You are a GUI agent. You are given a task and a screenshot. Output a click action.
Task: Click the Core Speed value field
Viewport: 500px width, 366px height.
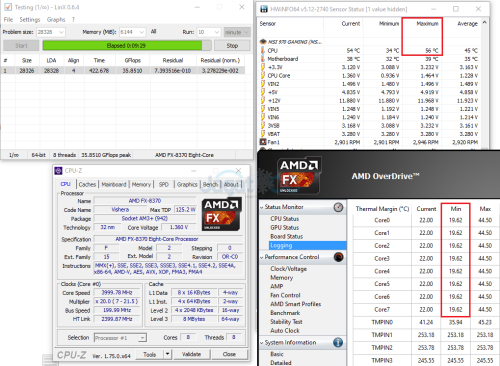coord(117,292)
